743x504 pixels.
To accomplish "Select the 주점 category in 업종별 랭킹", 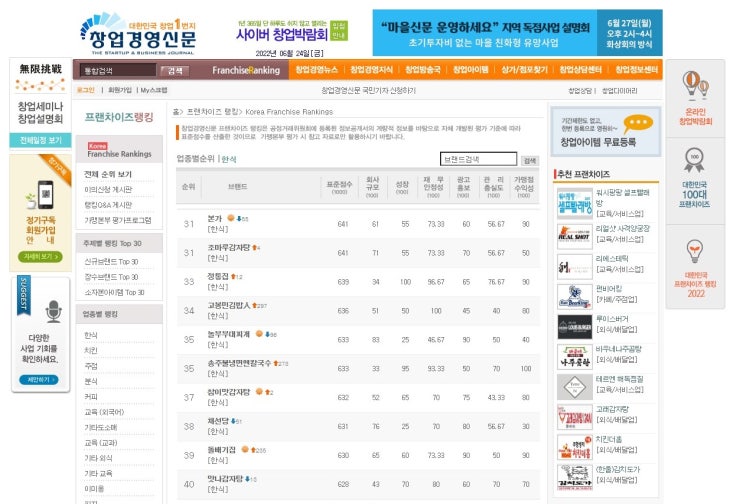I will [91, 366].
